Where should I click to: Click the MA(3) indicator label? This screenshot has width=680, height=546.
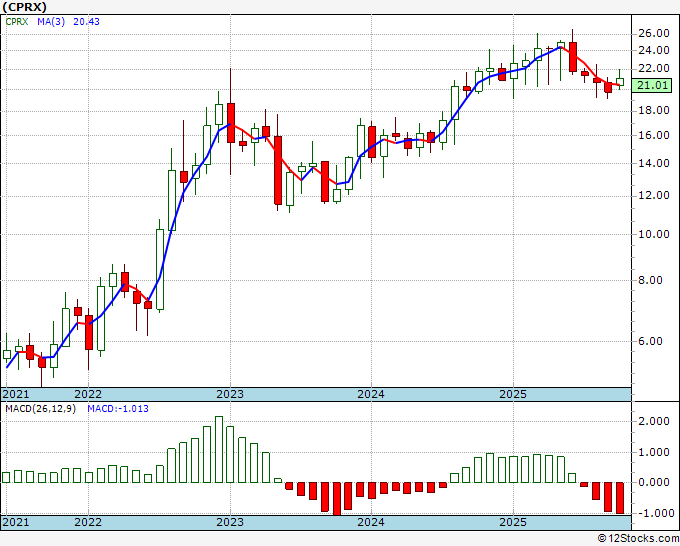51,21
